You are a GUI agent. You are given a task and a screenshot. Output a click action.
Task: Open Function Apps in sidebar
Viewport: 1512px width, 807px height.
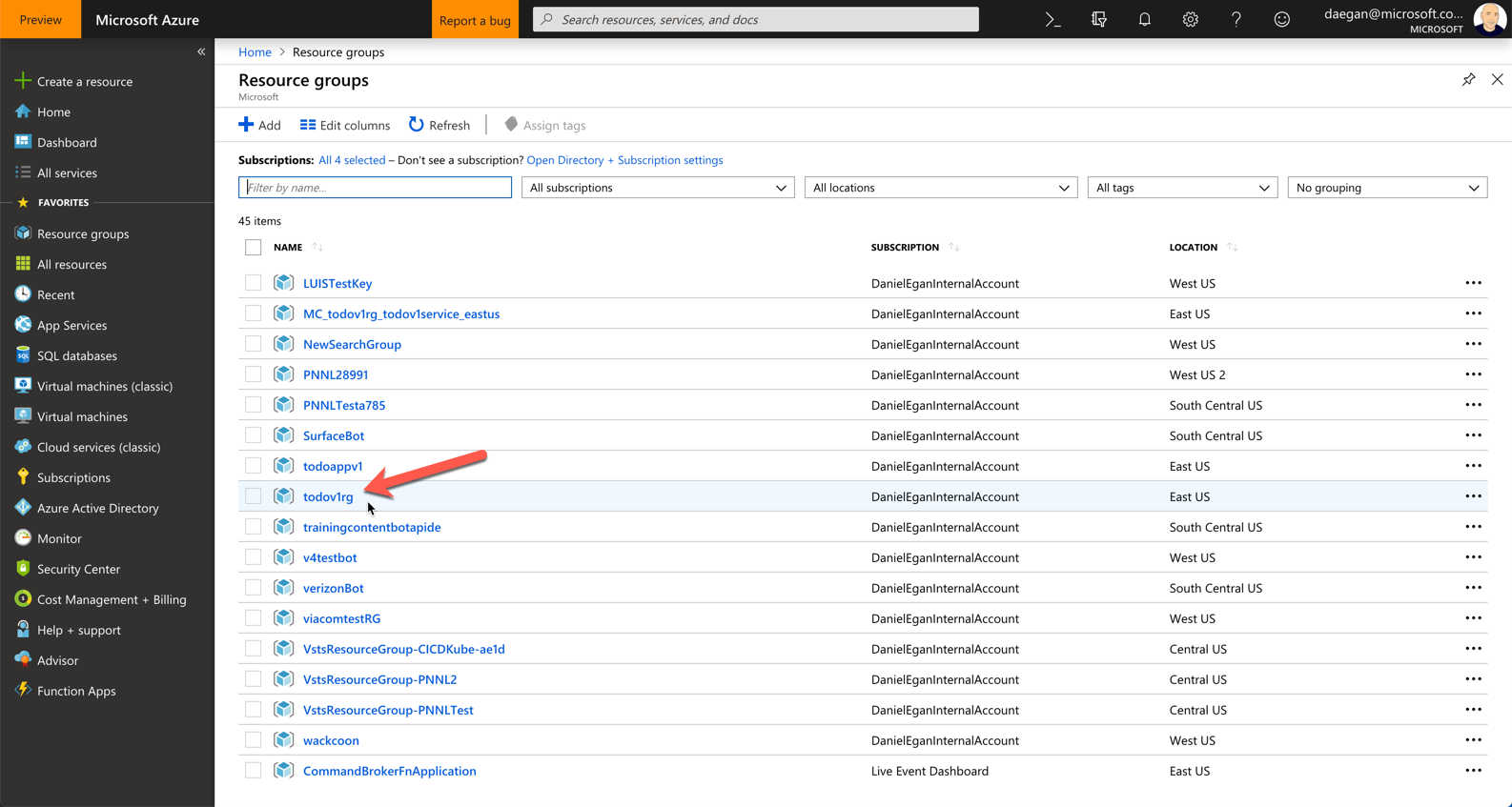click(76, 691)
